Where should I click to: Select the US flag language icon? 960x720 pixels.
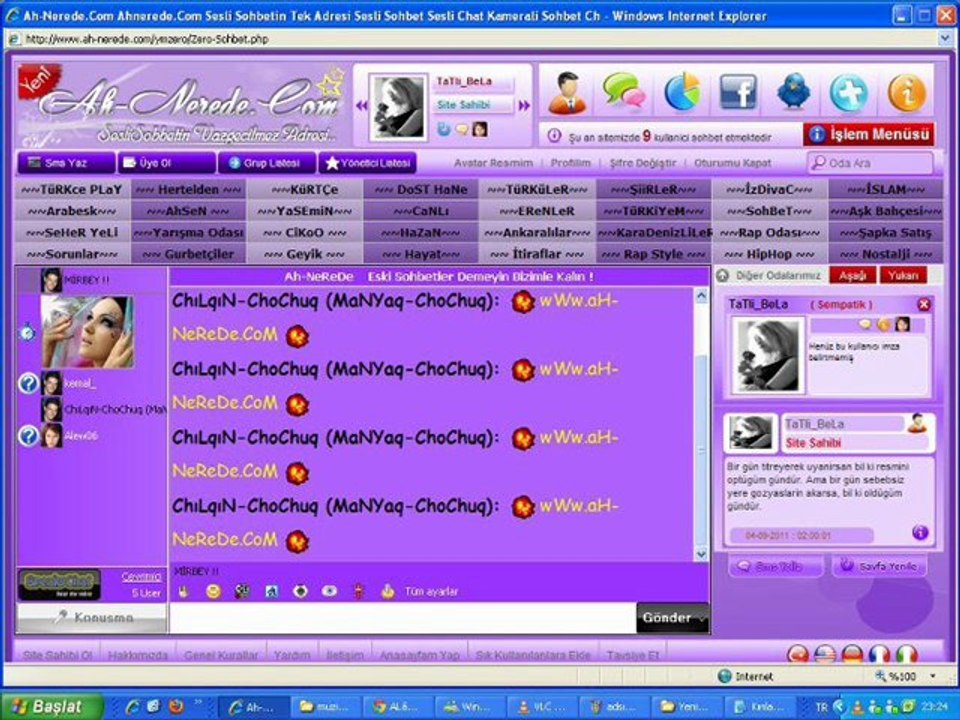[x=825, y=654]
